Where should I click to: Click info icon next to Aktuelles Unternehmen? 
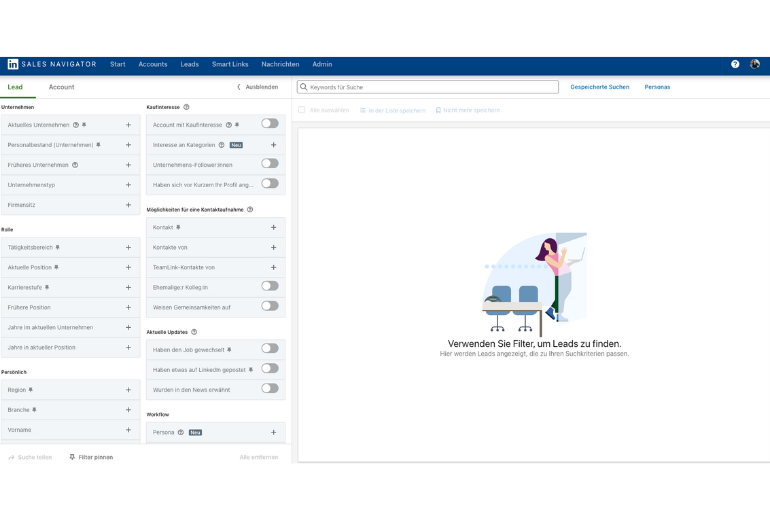[76, 125]
